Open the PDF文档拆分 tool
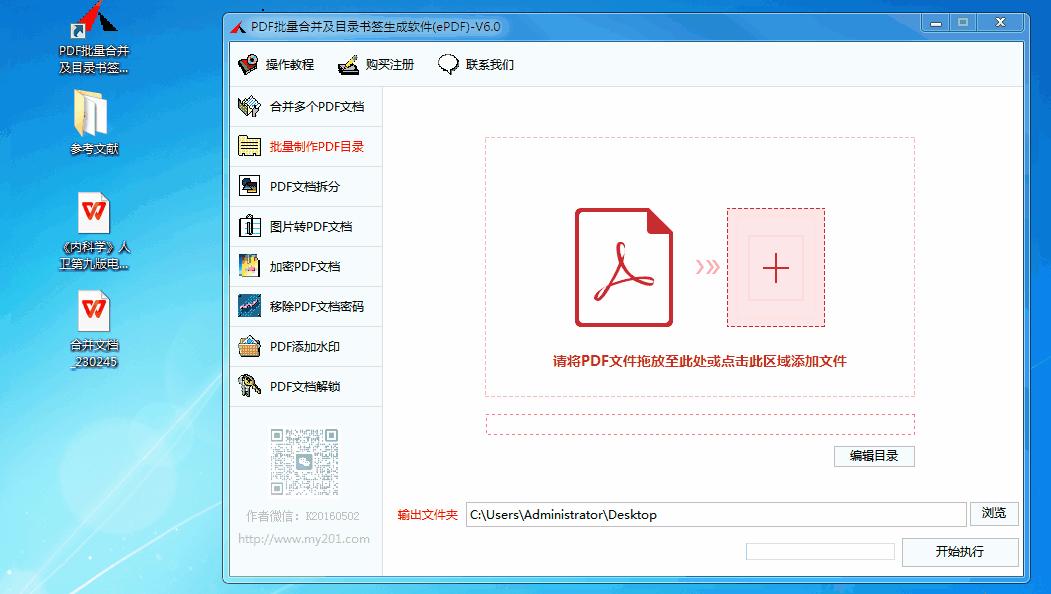 tap(304, 186)
